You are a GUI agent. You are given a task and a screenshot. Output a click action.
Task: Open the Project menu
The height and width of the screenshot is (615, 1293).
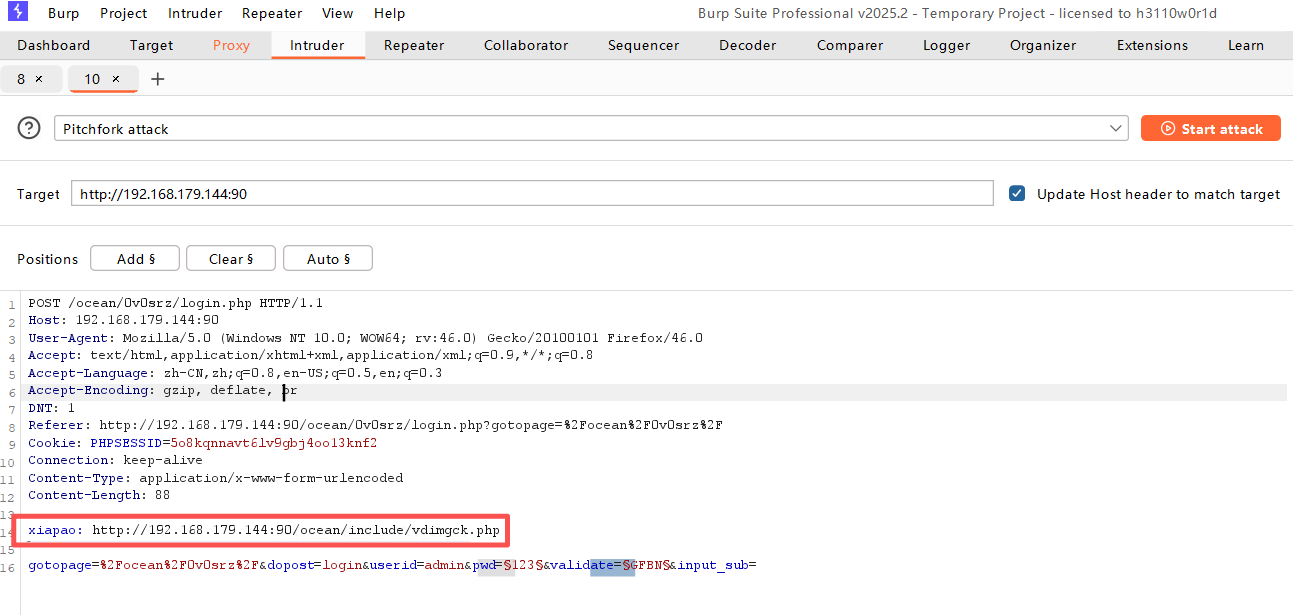pos(124,13)
